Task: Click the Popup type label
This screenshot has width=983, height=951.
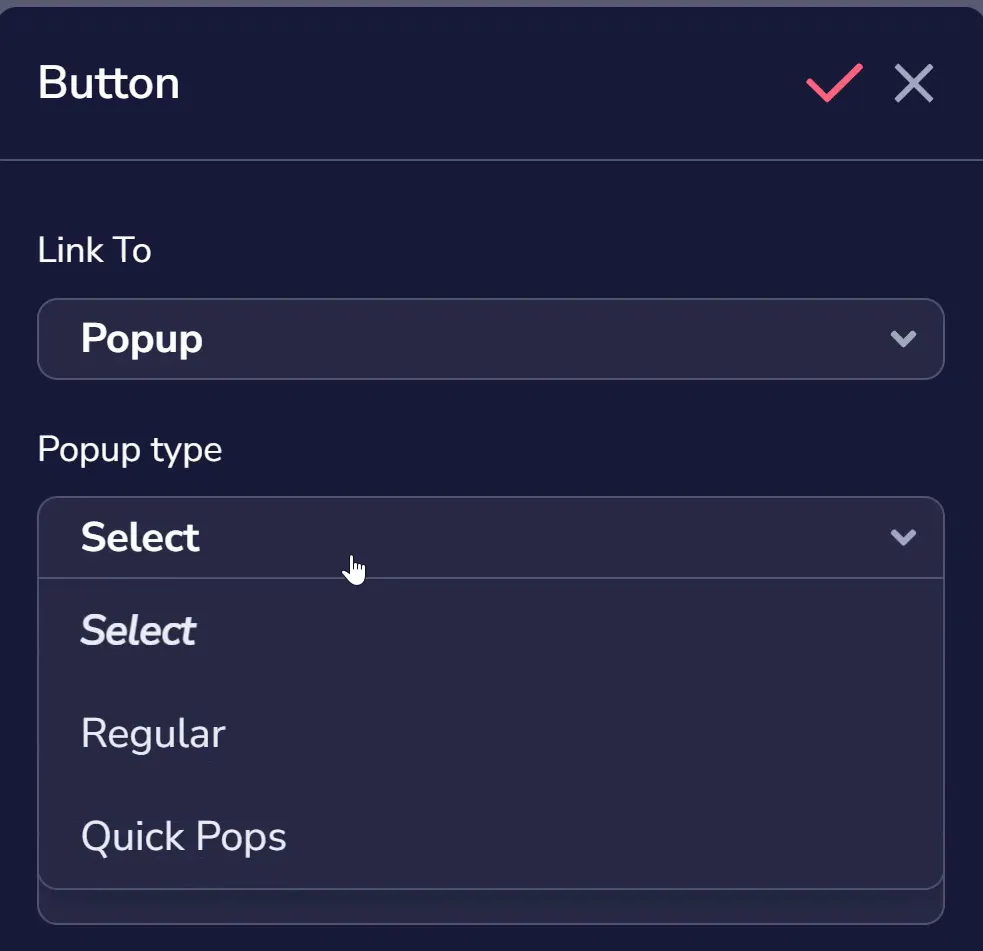Action: (130, 449)
